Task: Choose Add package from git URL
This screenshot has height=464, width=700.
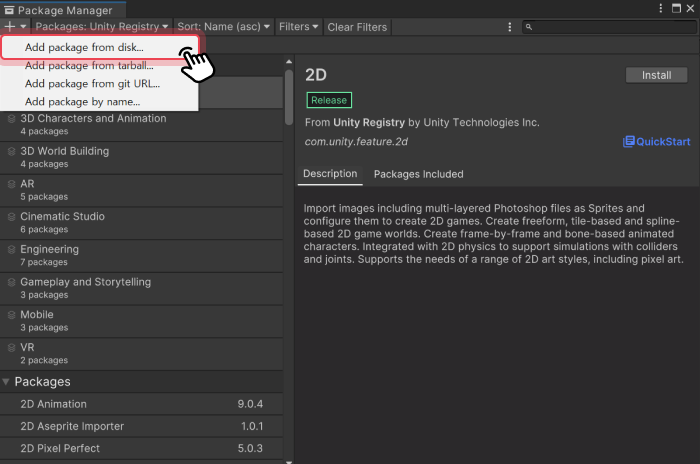Action: [x=92, y=84]
